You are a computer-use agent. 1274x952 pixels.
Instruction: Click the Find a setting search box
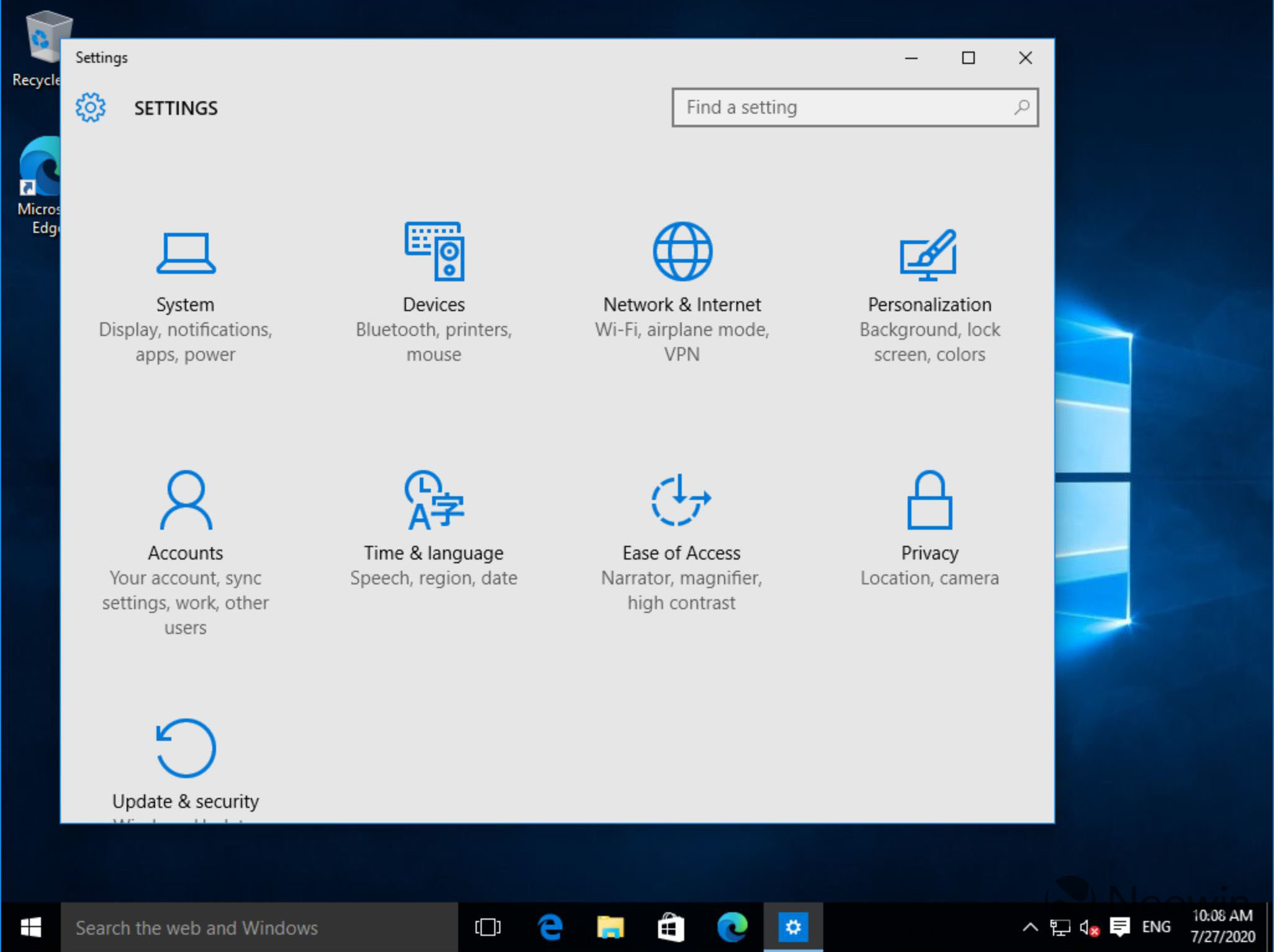(x=856, y=107)
